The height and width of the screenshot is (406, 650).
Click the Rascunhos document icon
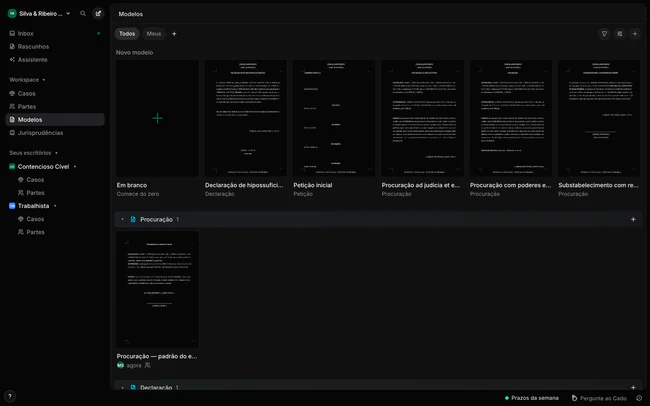[x=12, y=46]
